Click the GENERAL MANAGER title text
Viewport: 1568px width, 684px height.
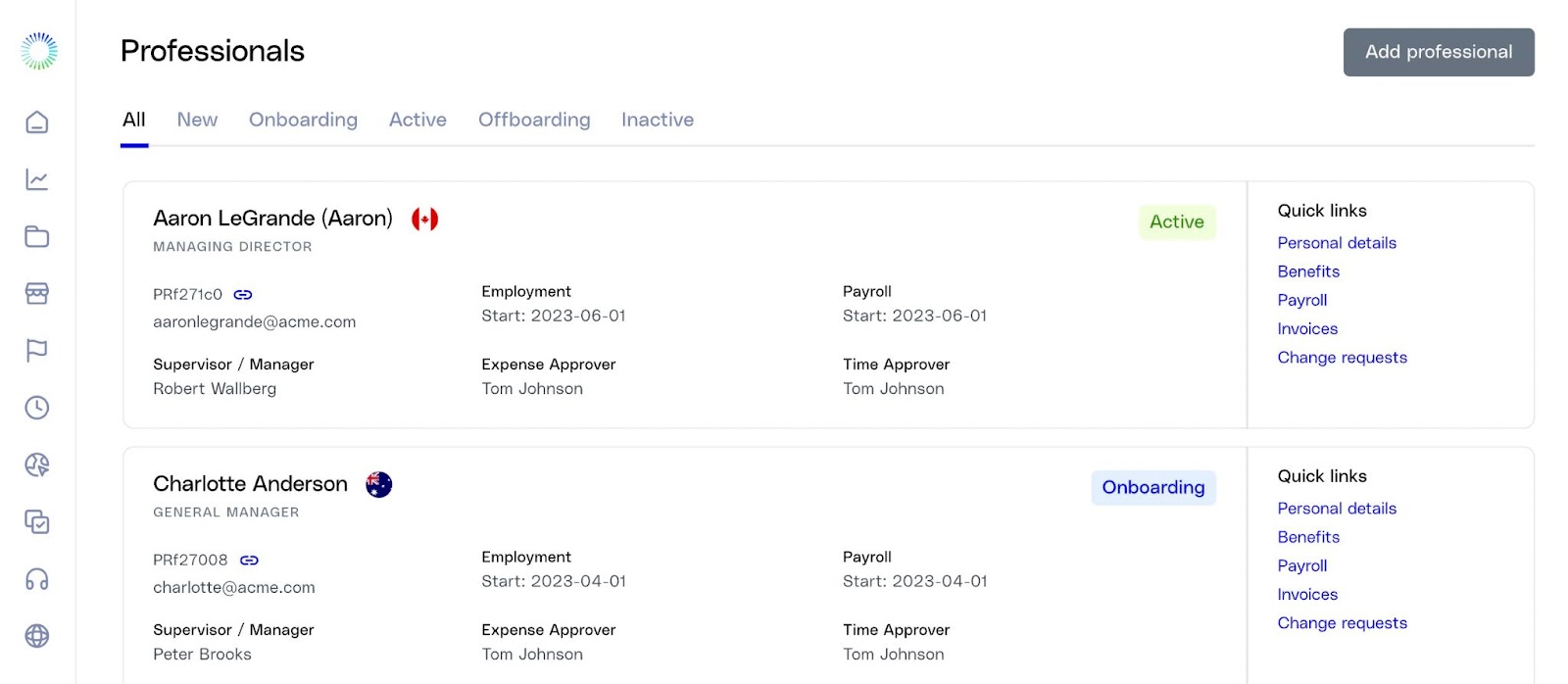225,513
